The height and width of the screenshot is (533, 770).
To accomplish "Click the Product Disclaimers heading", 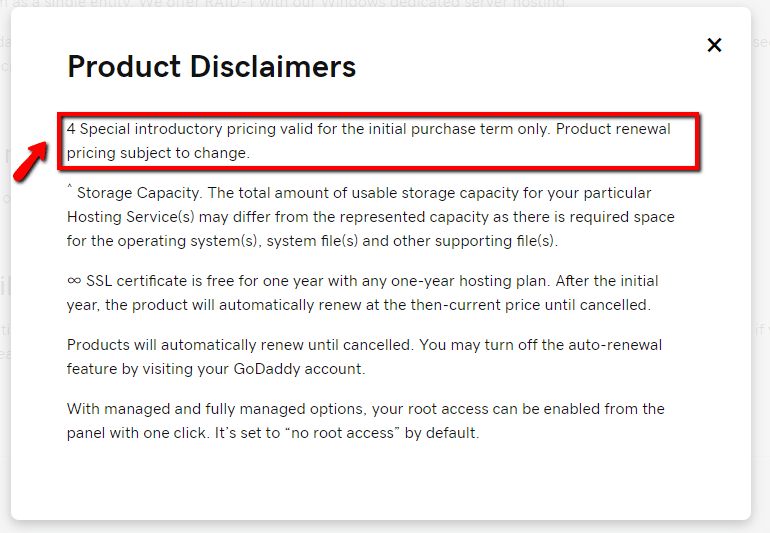I will coord(211,67).
